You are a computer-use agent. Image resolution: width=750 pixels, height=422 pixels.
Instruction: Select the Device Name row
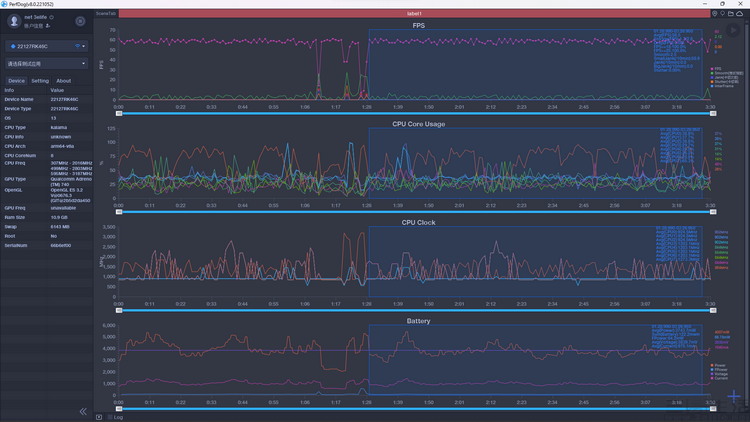pyautogui.click(x=47, y=100)
